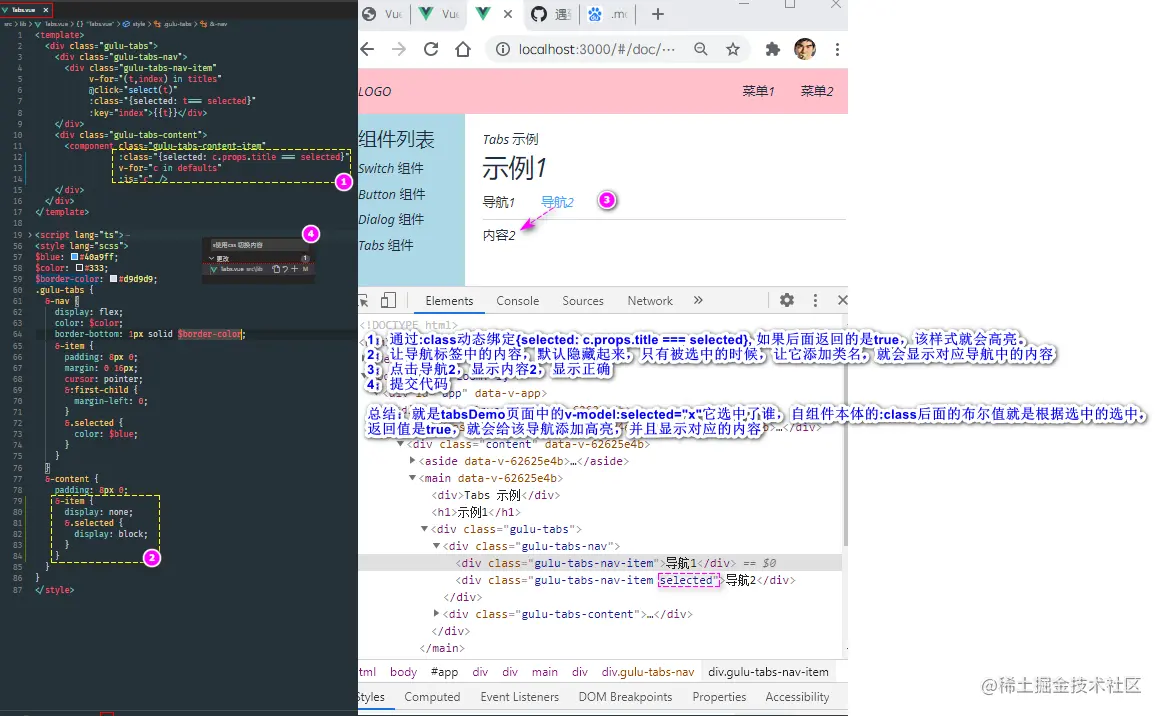Image resolution: width=1162 pixels, height=716 pixels.
Task: Reload the localhost page
Action: click(431, 50)
